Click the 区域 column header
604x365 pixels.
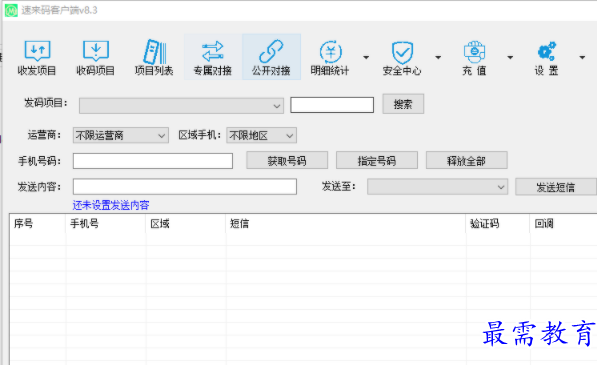point(186,224)
